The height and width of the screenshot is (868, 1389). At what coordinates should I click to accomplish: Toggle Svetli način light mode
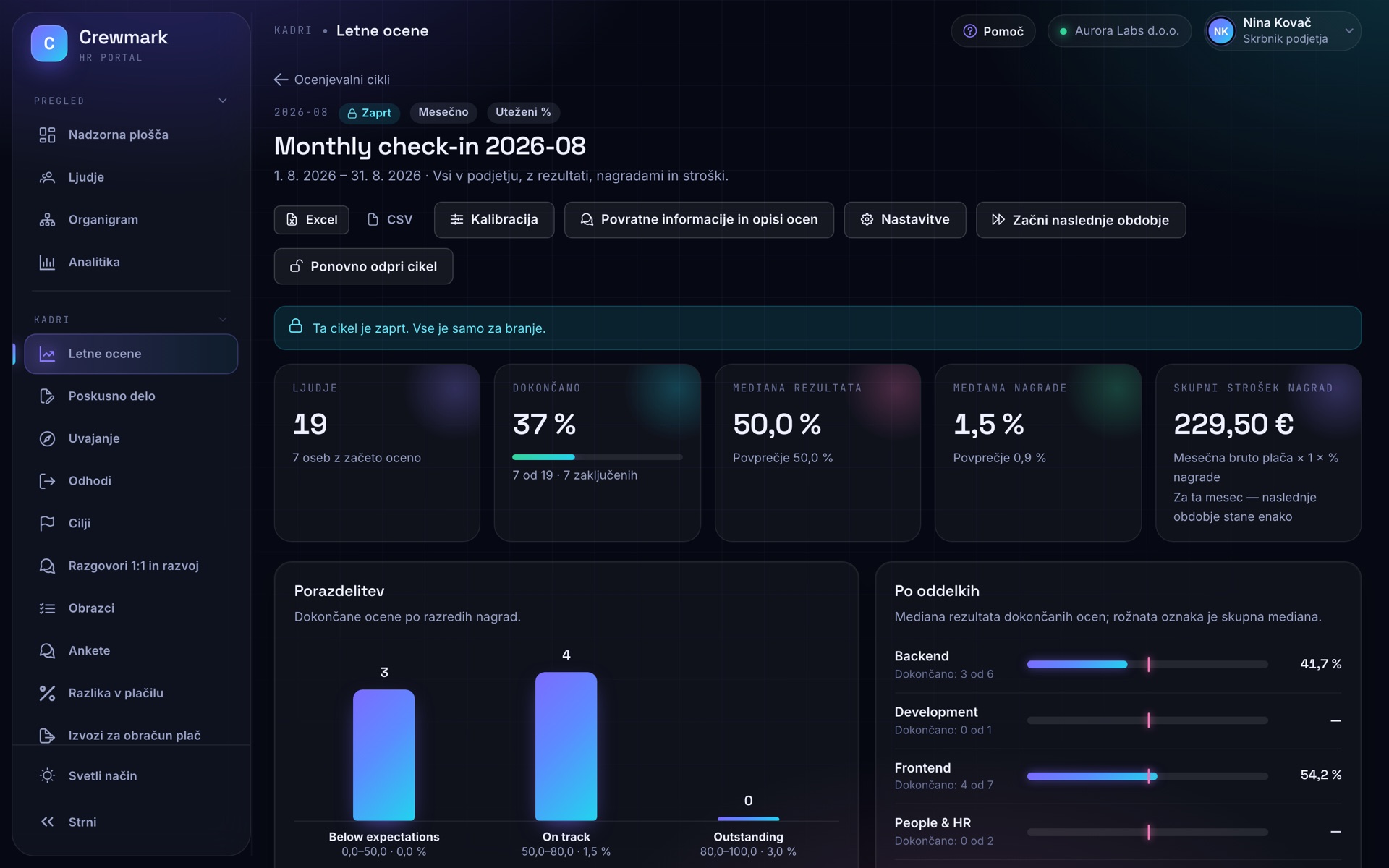click(130, 775)
